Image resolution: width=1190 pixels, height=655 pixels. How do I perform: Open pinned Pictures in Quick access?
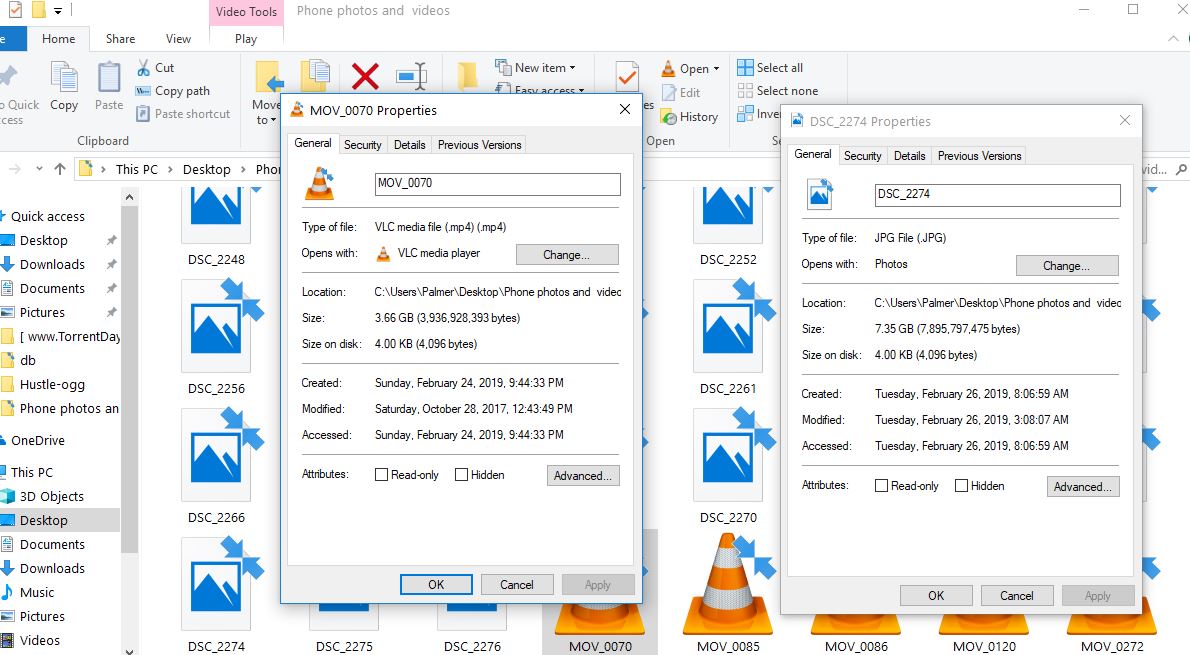[42, 312]
